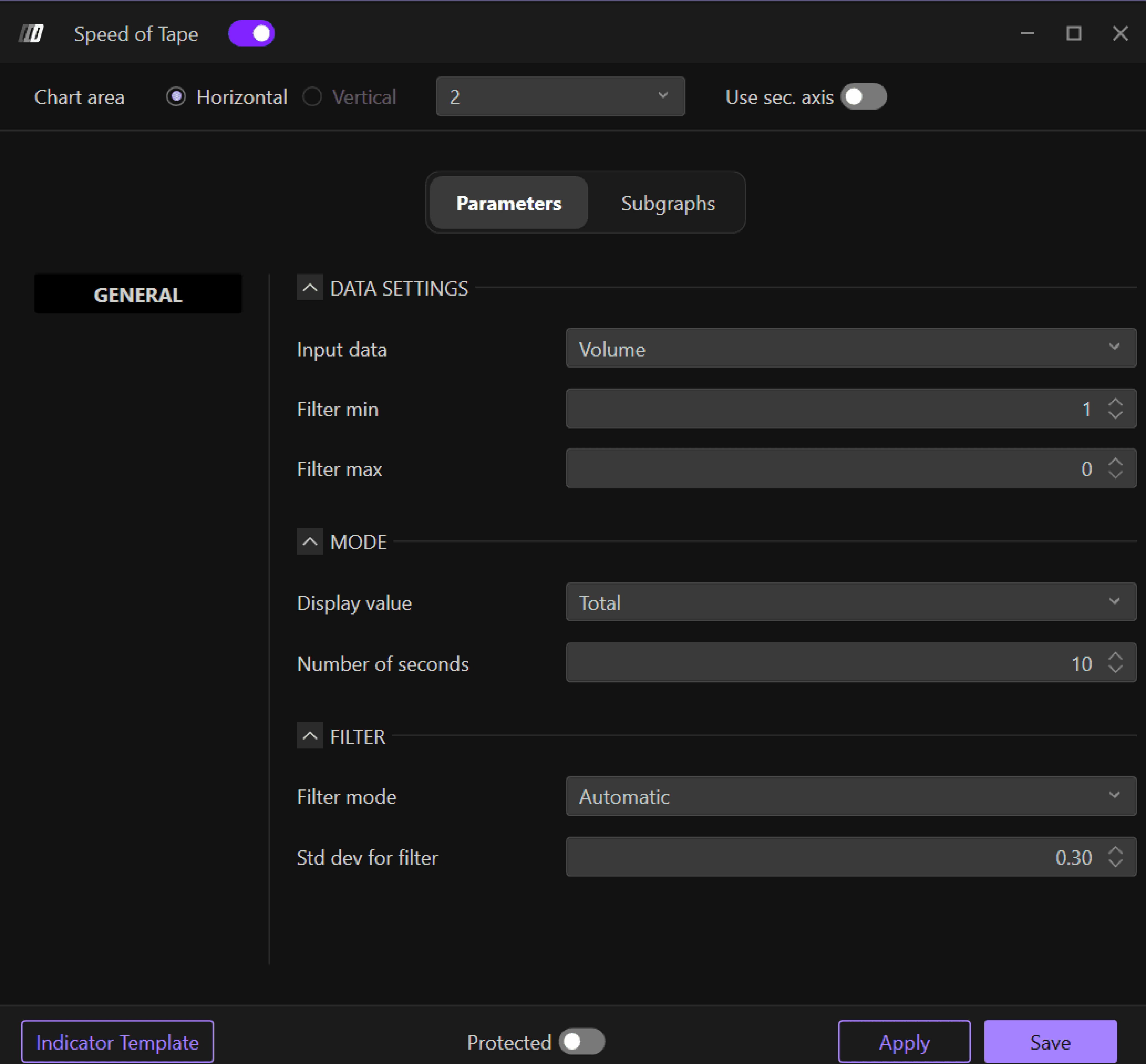Image resolution: width=1146 pixels, height=1064 pixels.
Task: Decrease Std dev for filter value
Action: coord(1115,863)
